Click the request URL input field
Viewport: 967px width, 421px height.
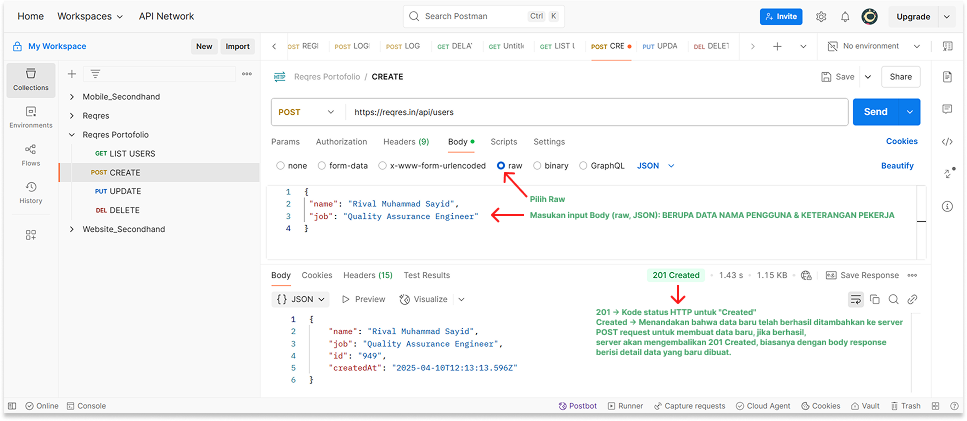coord(590,112)
